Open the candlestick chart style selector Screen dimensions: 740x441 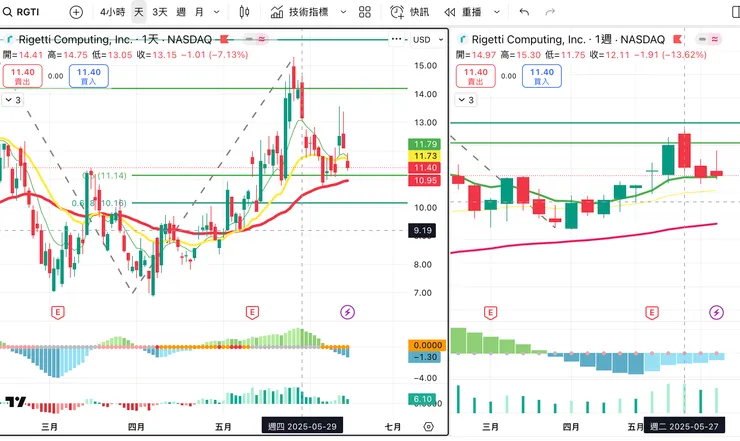tap(244, 12)
